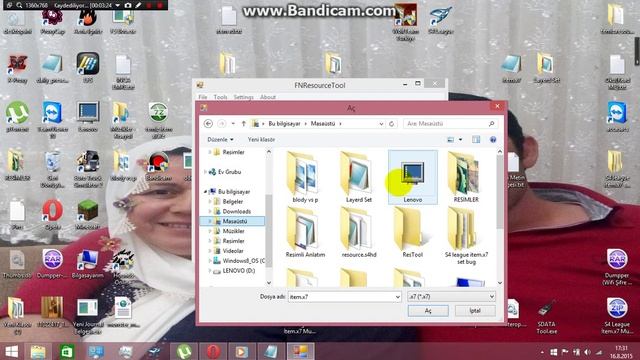
Task: Click the back arrow in file dialog
Action: pyautogui.click(x=208, y=123)
